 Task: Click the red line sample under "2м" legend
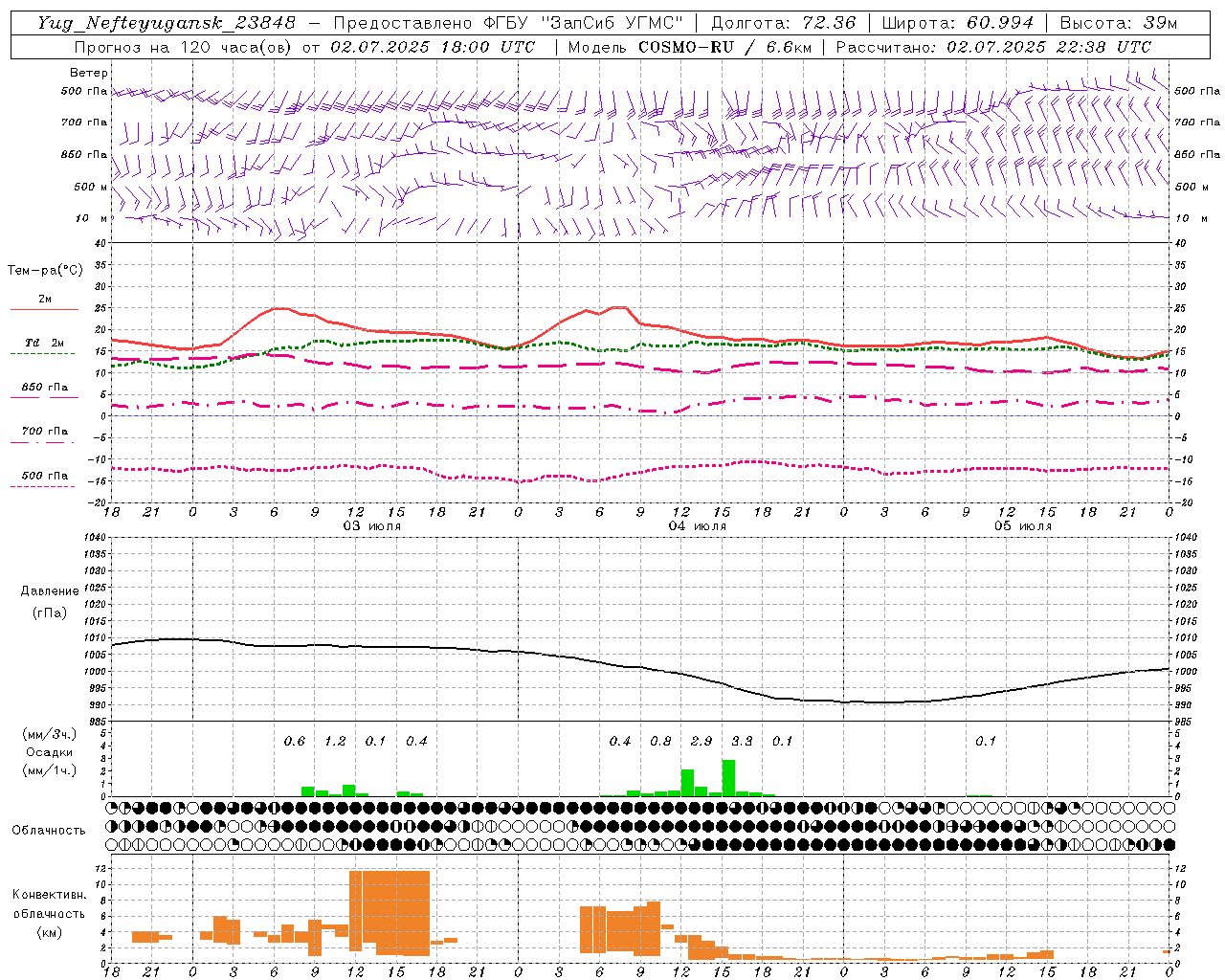coord(45,309)
